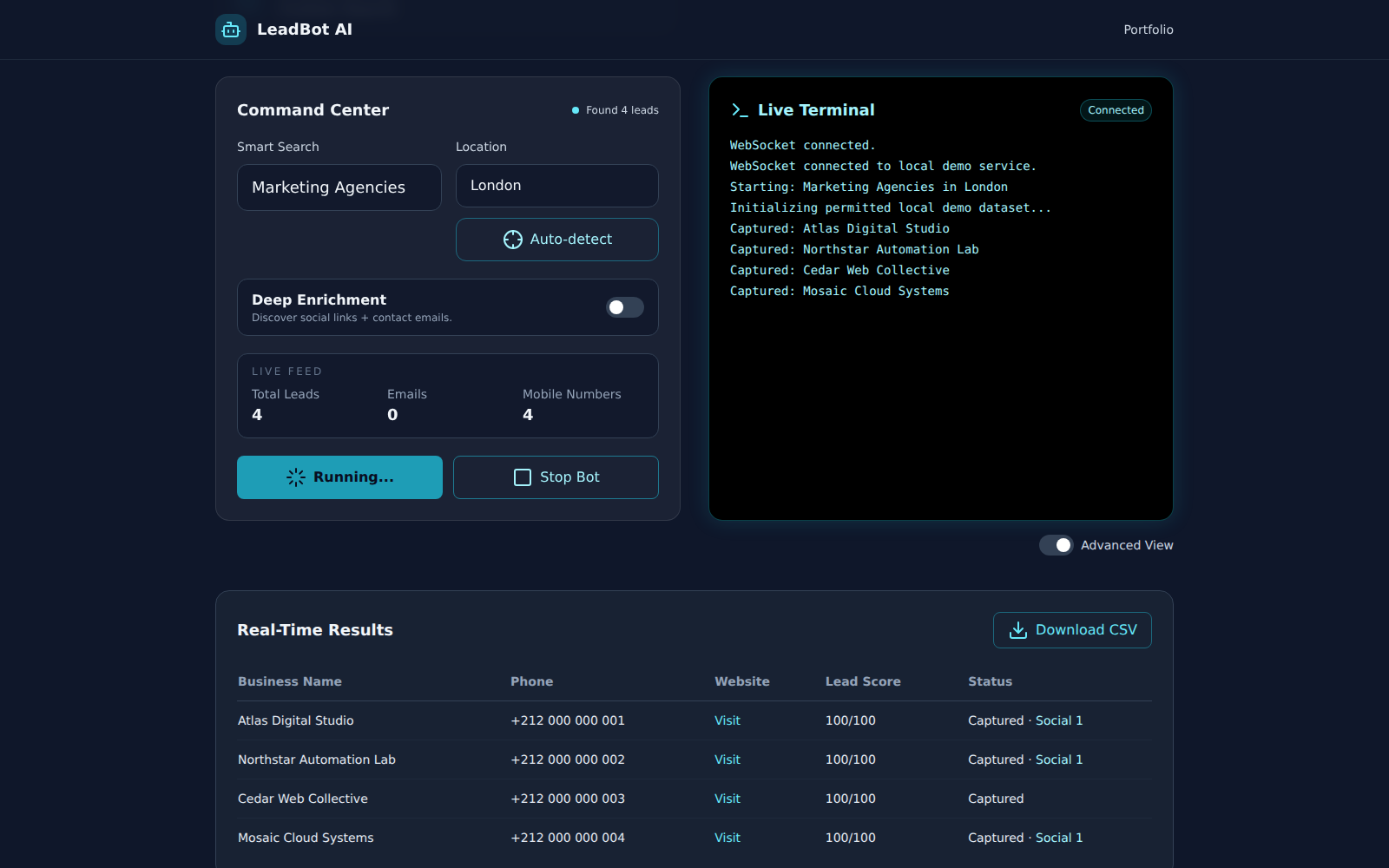Image resolution: width=1389 pixels, height=868 pixels.
Task: Click the LIVE FEED section label
Action: (x=286, y=372)
